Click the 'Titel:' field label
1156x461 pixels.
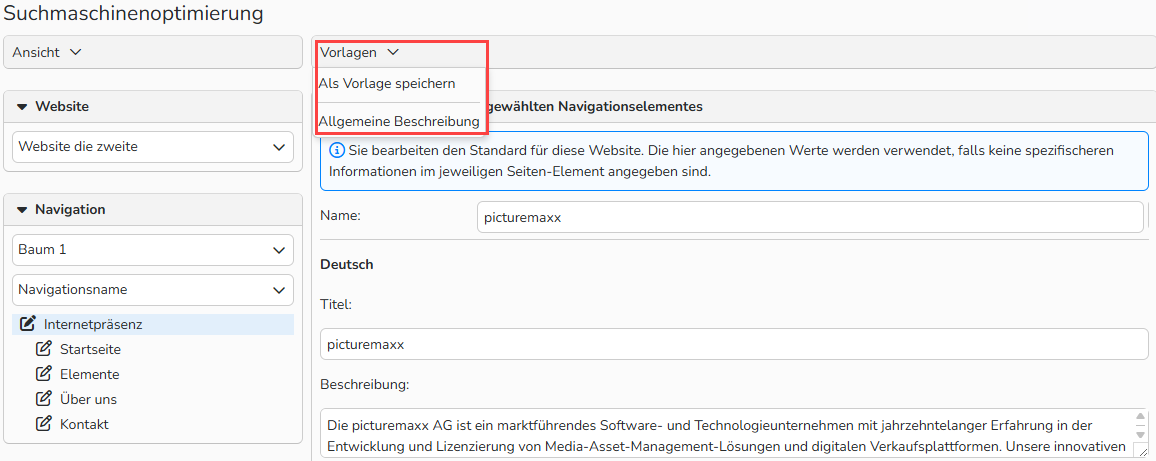click(336, 303)
